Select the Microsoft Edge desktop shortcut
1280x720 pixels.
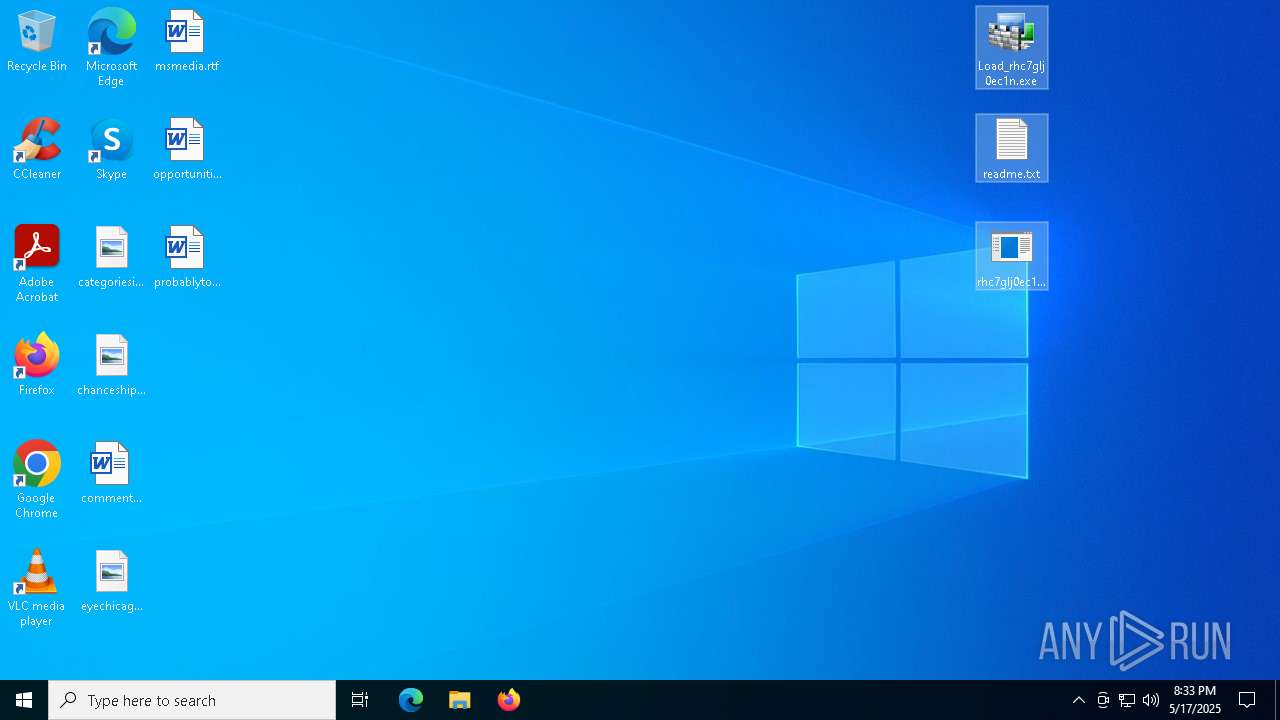pyautogui.click(x=111, y=48)
